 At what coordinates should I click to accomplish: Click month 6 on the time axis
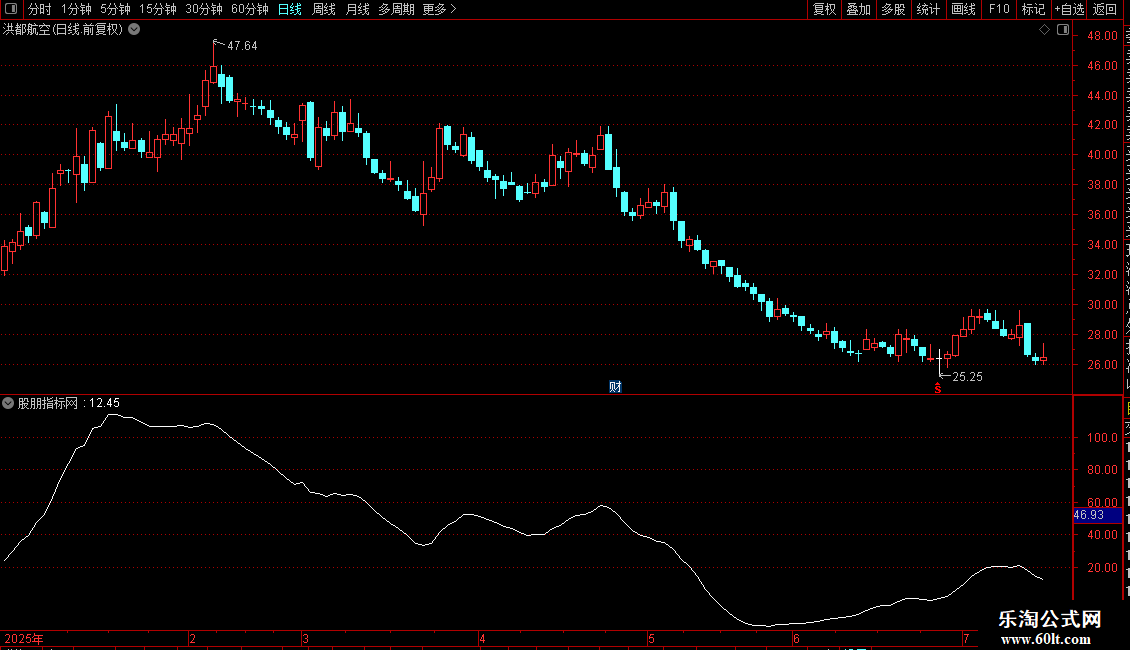pos(796,638)
